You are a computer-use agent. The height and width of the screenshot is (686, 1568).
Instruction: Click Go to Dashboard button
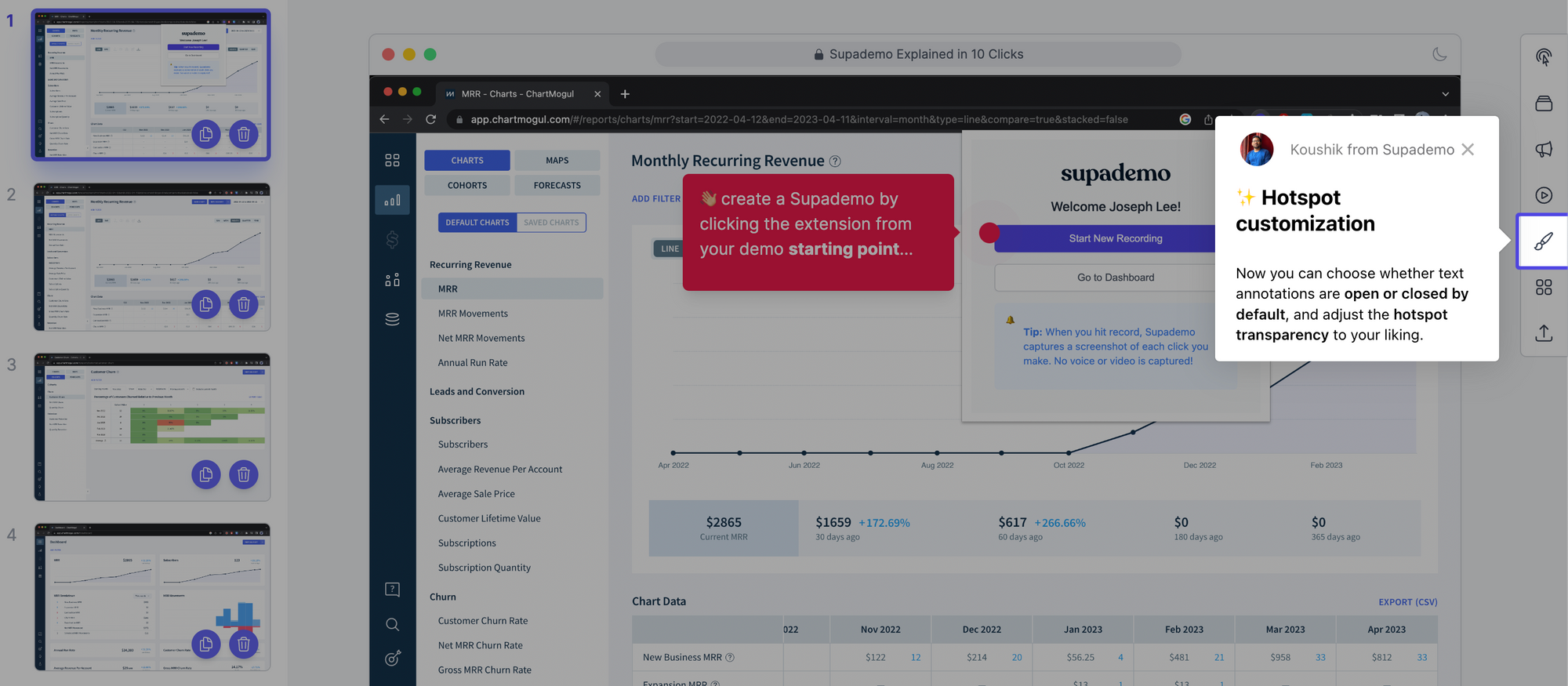tap(1116, 278)
